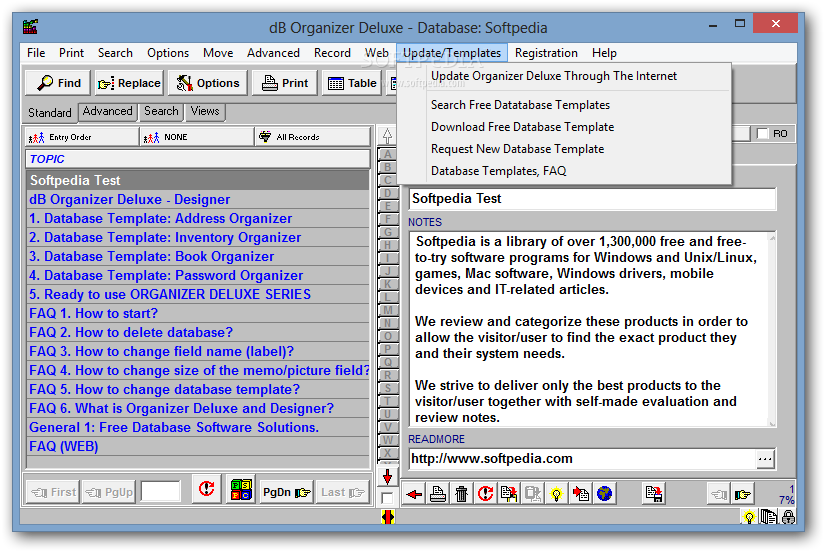Viewport: 825px width, 552px height.
Task: Click the red and yellow panel splitter icon
Action: 388,517
